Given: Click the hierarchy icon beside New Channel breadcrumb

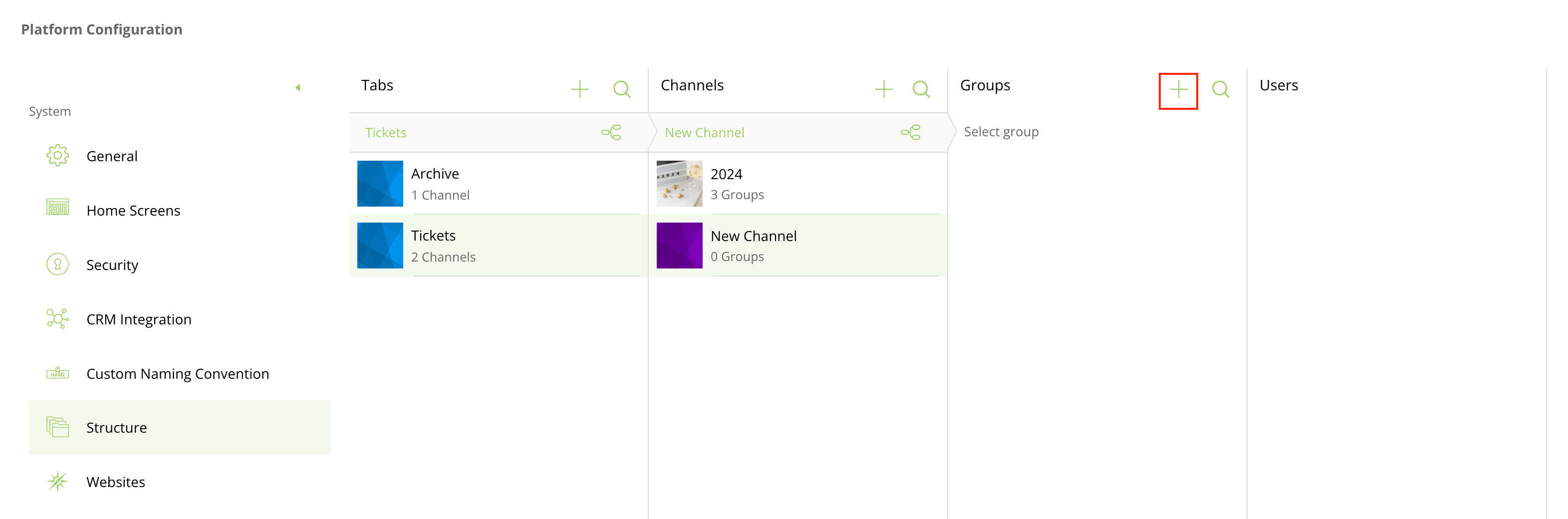Looking at the screenshot, I should [x=911, y=133].
